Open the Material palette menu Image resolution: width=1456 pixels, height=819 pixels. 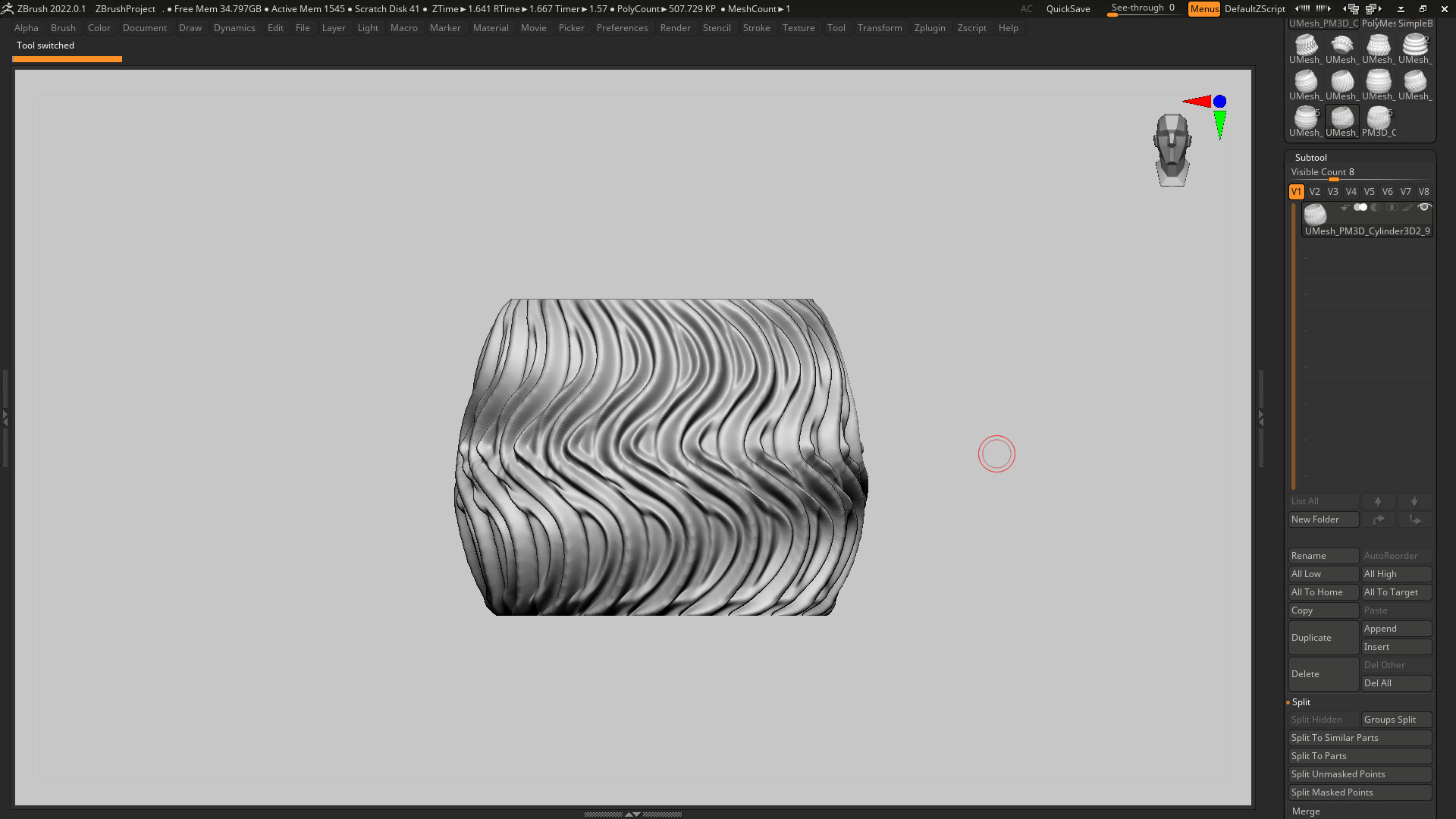coord(491,28)
